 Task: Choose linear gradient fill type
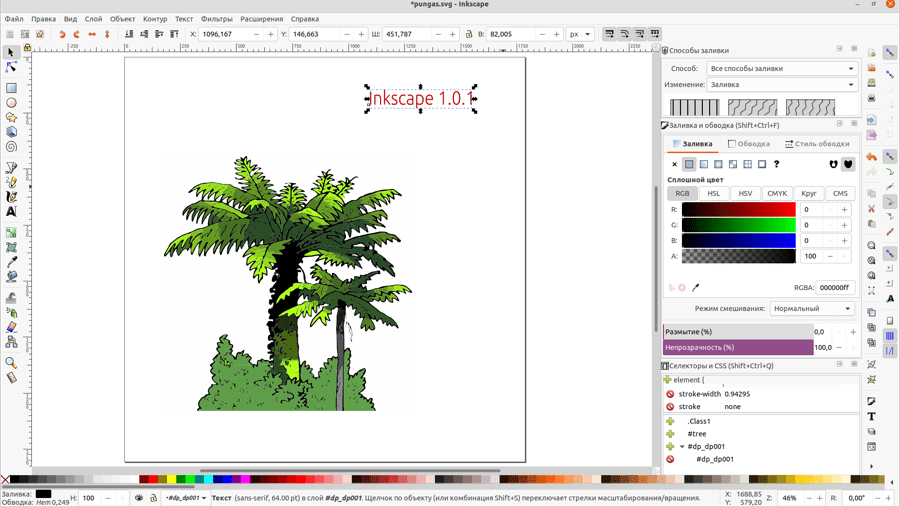[x=704, y=164]
